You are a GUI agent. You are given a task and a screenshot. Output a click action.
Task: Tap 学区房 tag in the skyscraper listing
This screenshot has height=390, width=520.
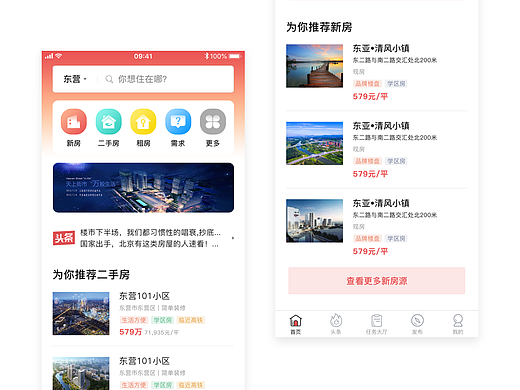396,238
